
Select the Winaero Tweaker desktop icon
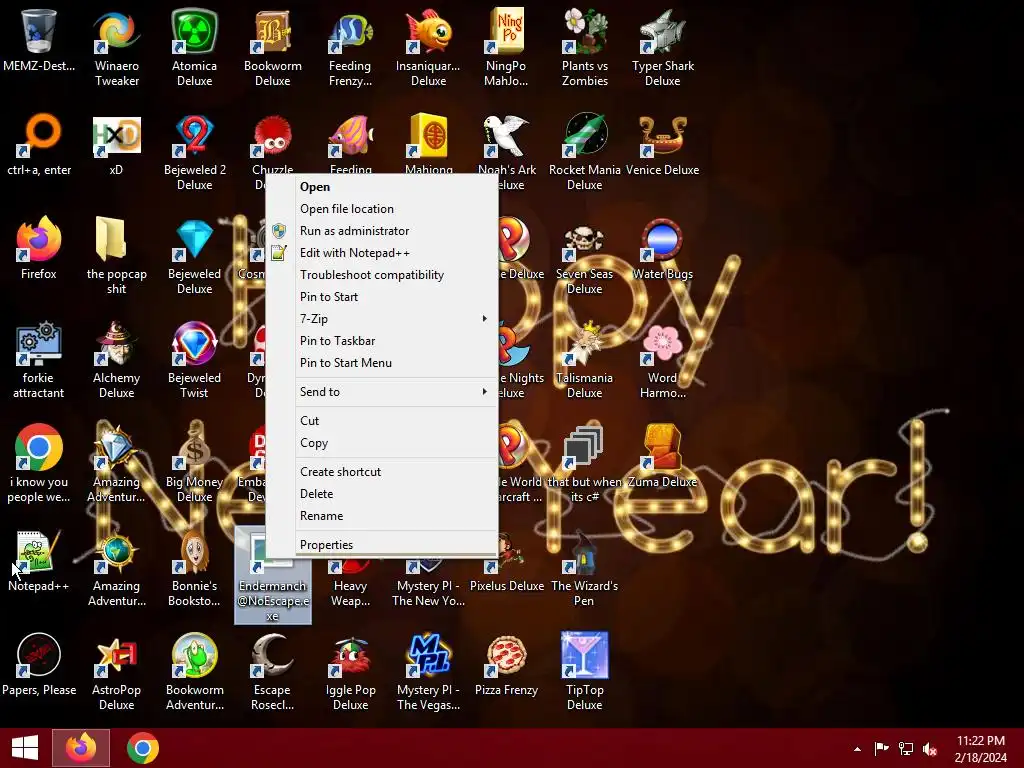click(x=116, y=31)
